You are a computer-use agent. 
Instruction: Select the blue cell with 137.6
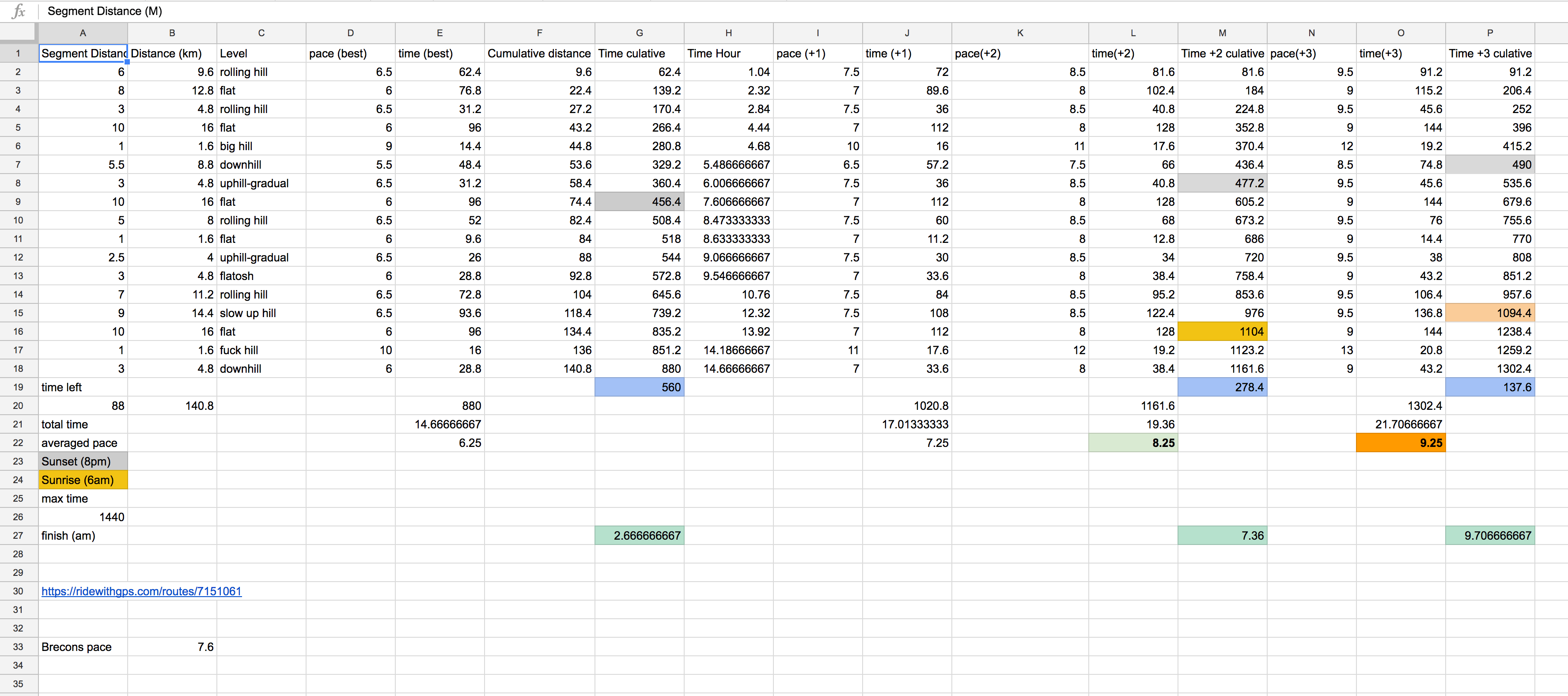pos(1490,388)
